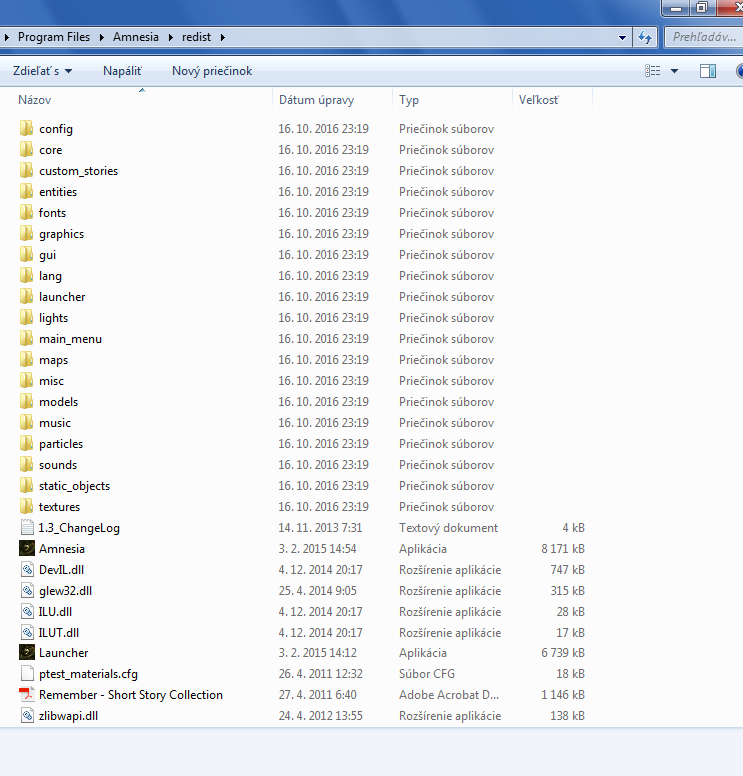Click into the Prehľadávať search field
The height and width of the screenshot is (776, 743).
pos(703,37)
